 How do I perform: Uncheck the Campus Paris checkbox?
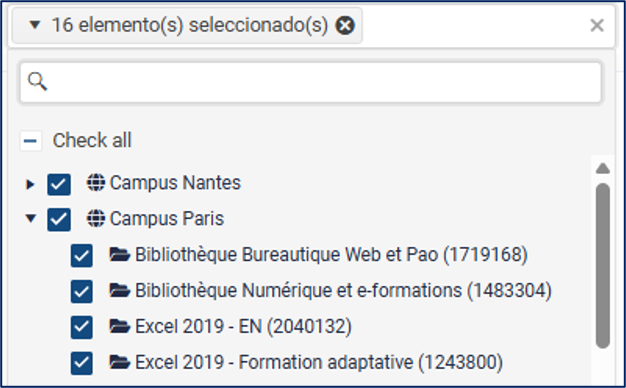click(59, 219)
